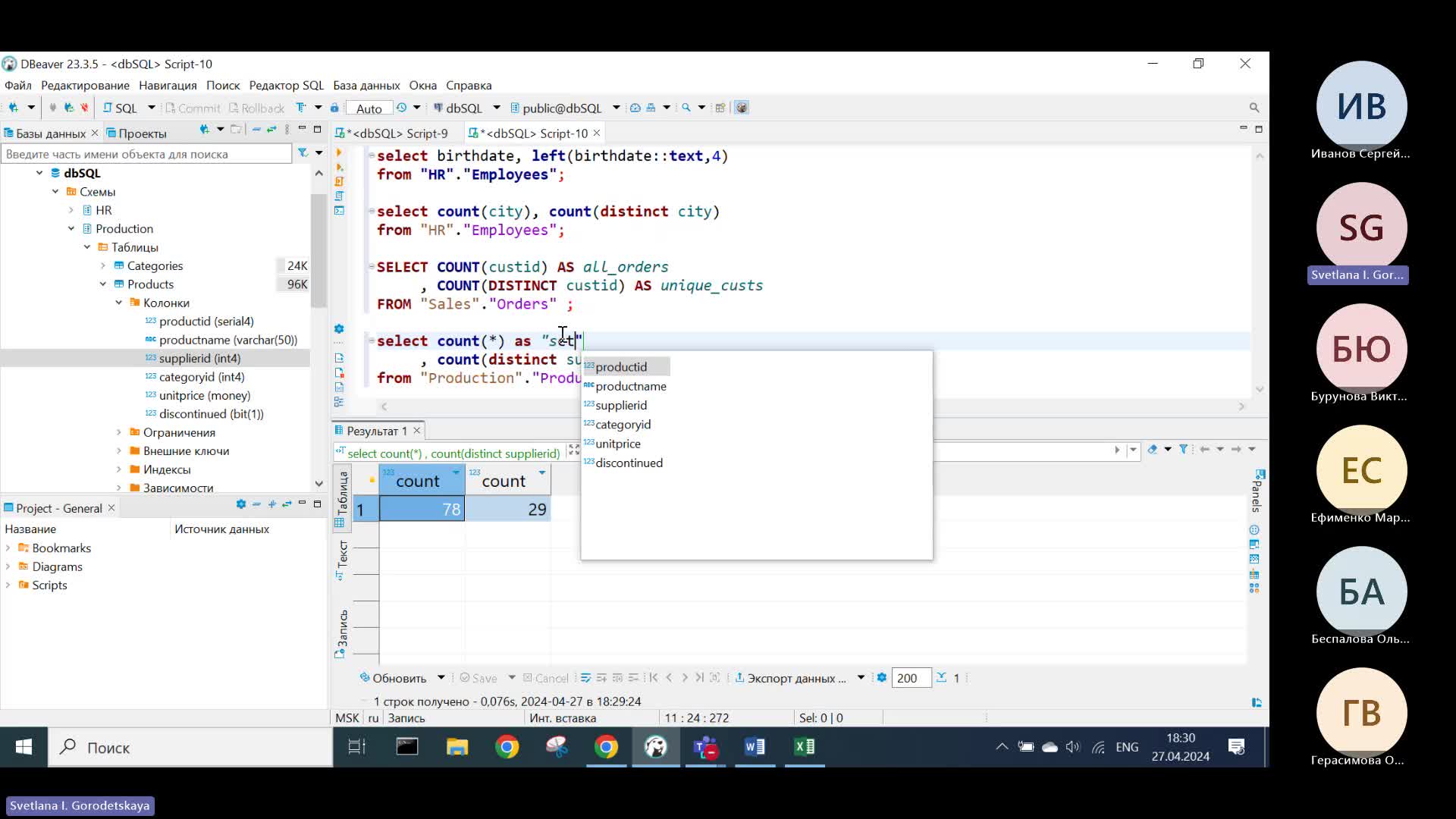Viewport: 1456px width, 819px height.
Task: Click the execute script icon in editor gutter
Action: coord(339,181)
